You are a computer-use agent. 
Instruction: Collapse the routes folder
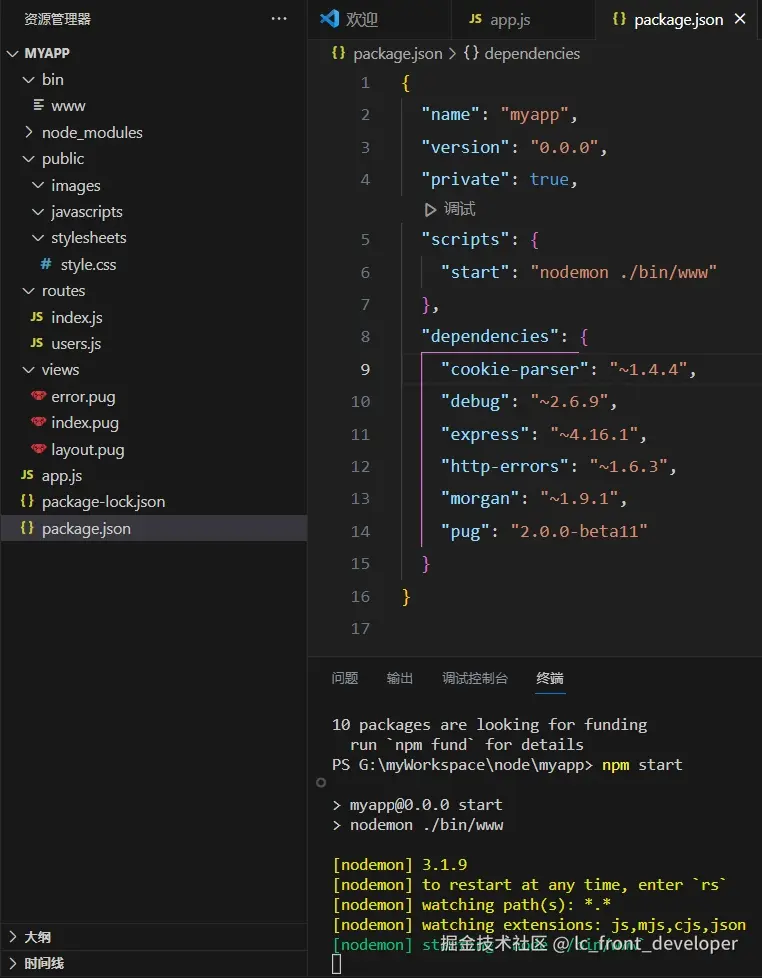coord(28,291)
